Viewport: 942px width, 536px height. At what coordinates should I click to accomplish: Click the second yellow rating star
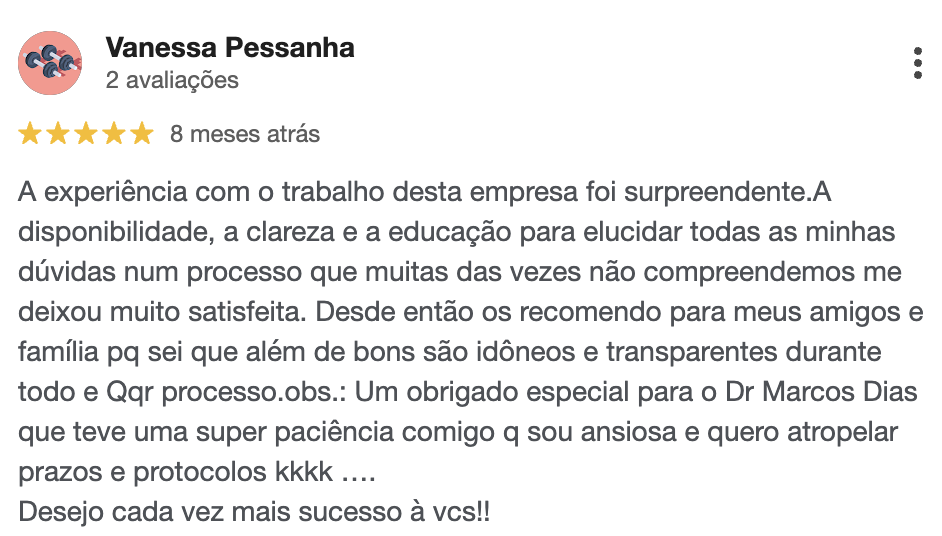click(x=58, y=133)
